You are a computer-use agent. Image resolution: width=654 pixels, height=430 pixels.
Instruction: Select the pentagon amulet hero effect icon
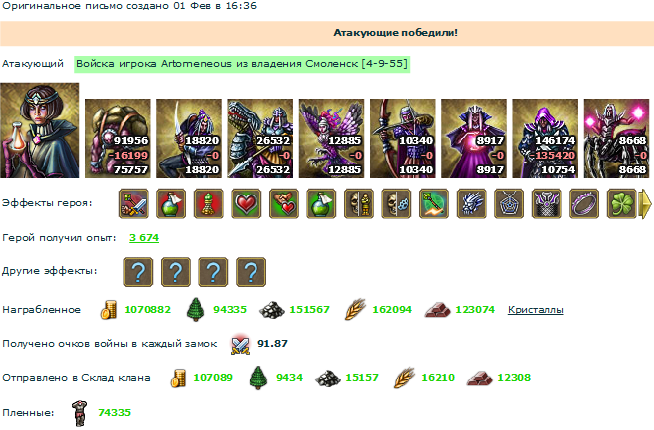[509, 204]
